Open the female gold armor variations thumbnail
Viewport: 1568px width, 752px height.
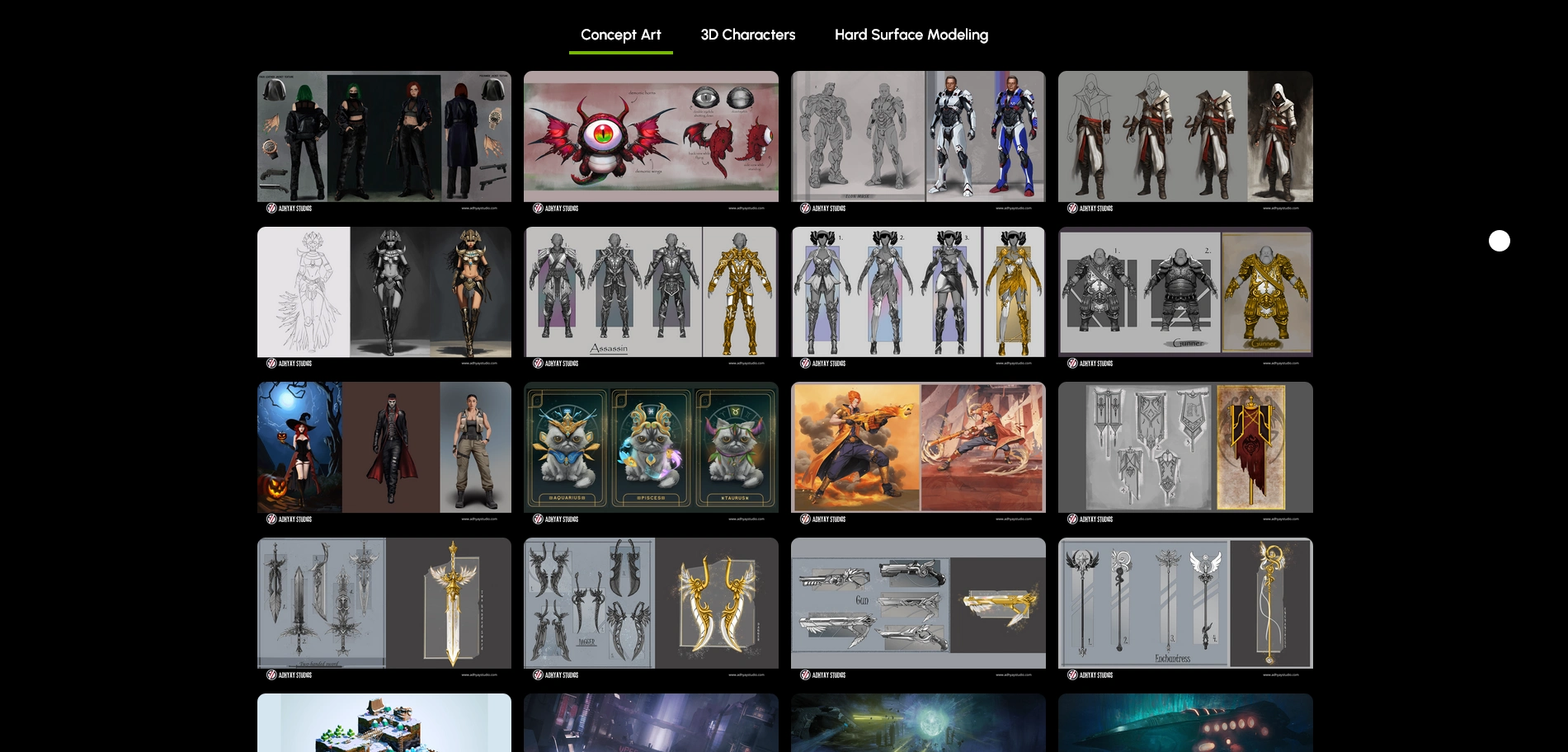coord(918,298)
